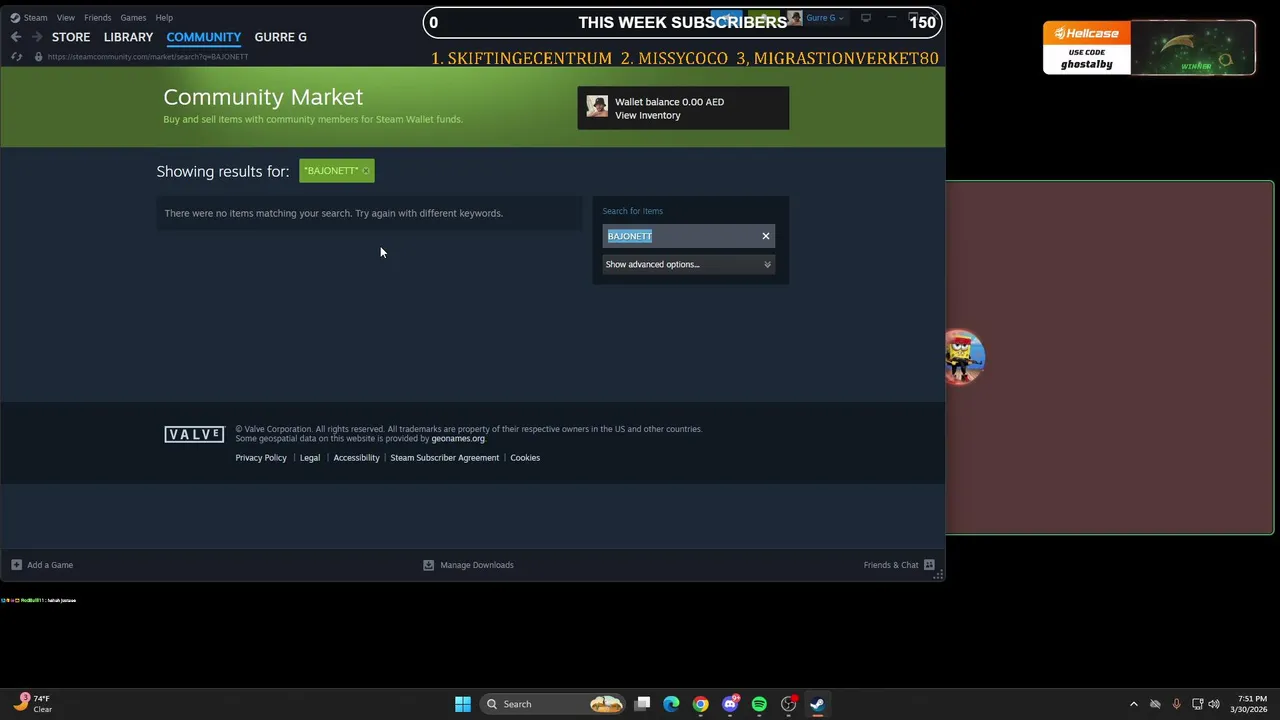Show hidden system tray icons
The image size is (1280, 720).
[x=1133, y=704]
